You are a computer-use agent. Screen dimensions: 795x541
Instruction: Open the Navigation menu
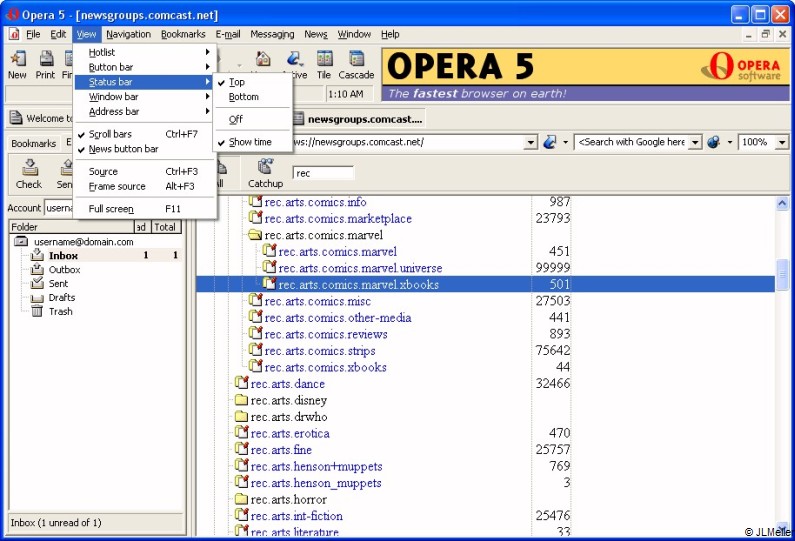128,34
